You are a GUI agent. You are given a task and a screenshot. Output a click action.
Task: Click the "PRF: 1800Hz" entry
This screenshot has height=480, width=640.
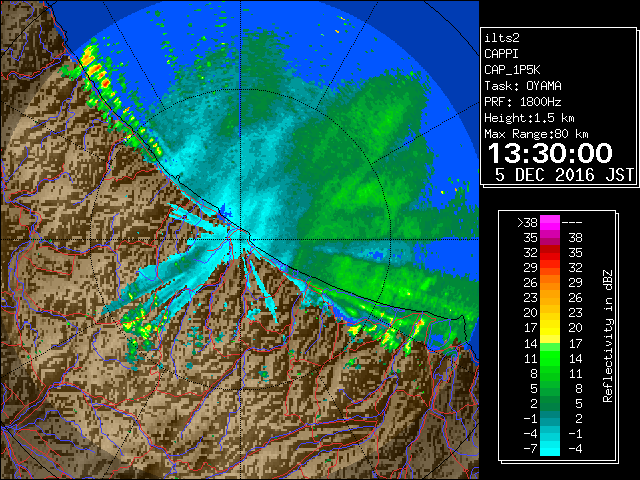pos(523,102)
